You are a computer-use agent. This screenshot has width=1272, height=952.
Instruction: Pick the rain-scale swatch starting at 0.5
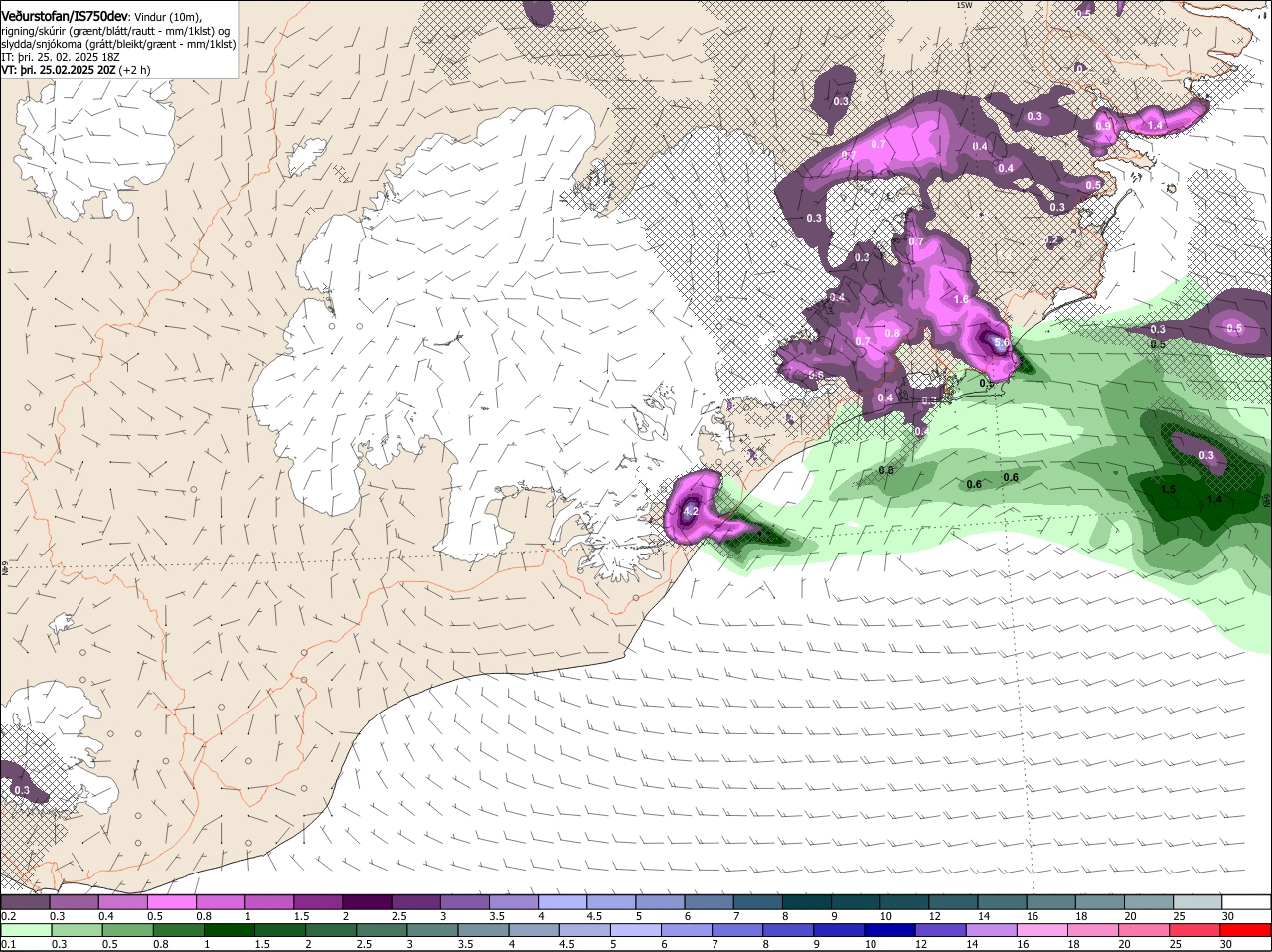tap(126, 930)
